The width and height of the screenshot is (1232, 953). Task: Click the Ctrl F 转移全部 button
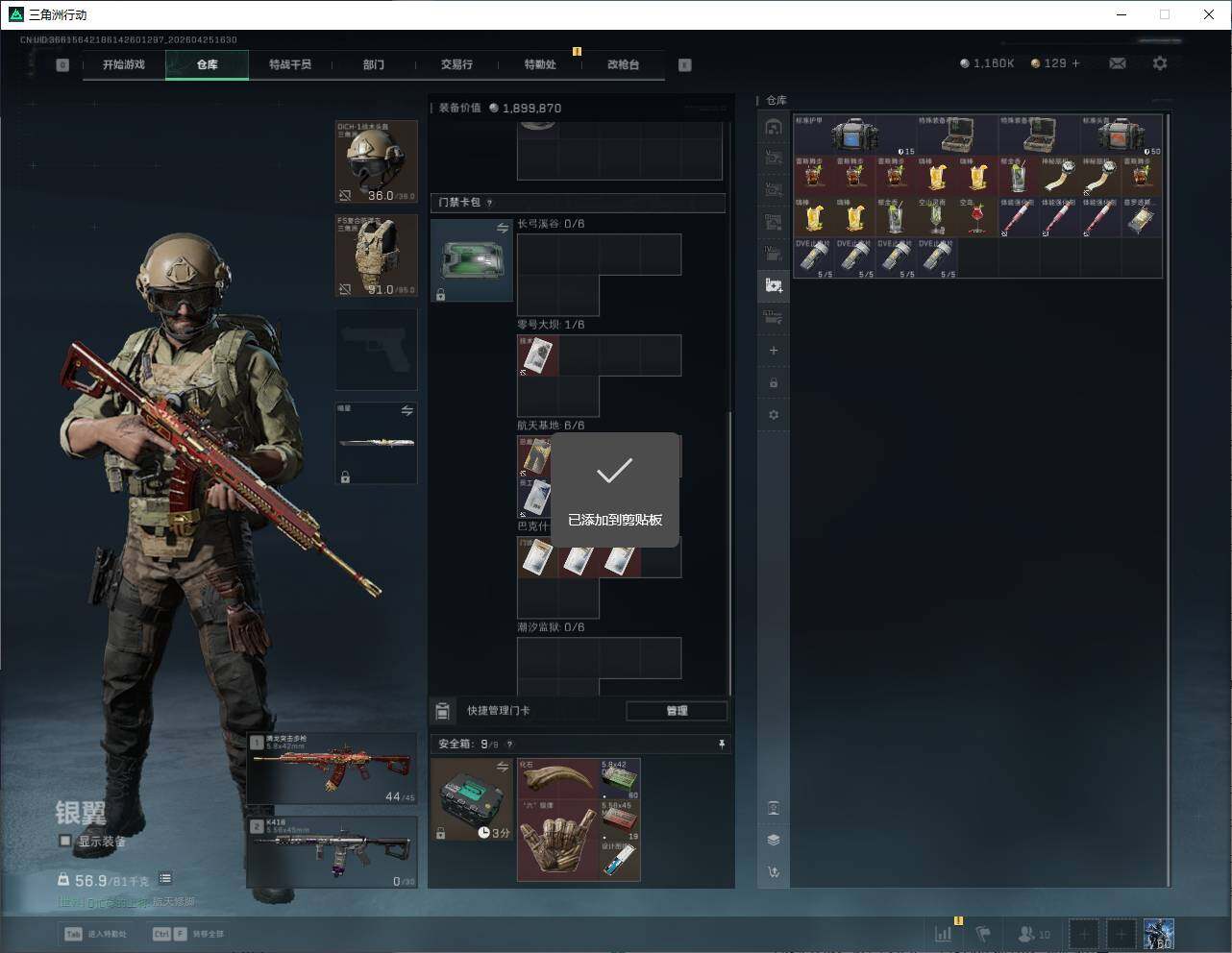187,934
